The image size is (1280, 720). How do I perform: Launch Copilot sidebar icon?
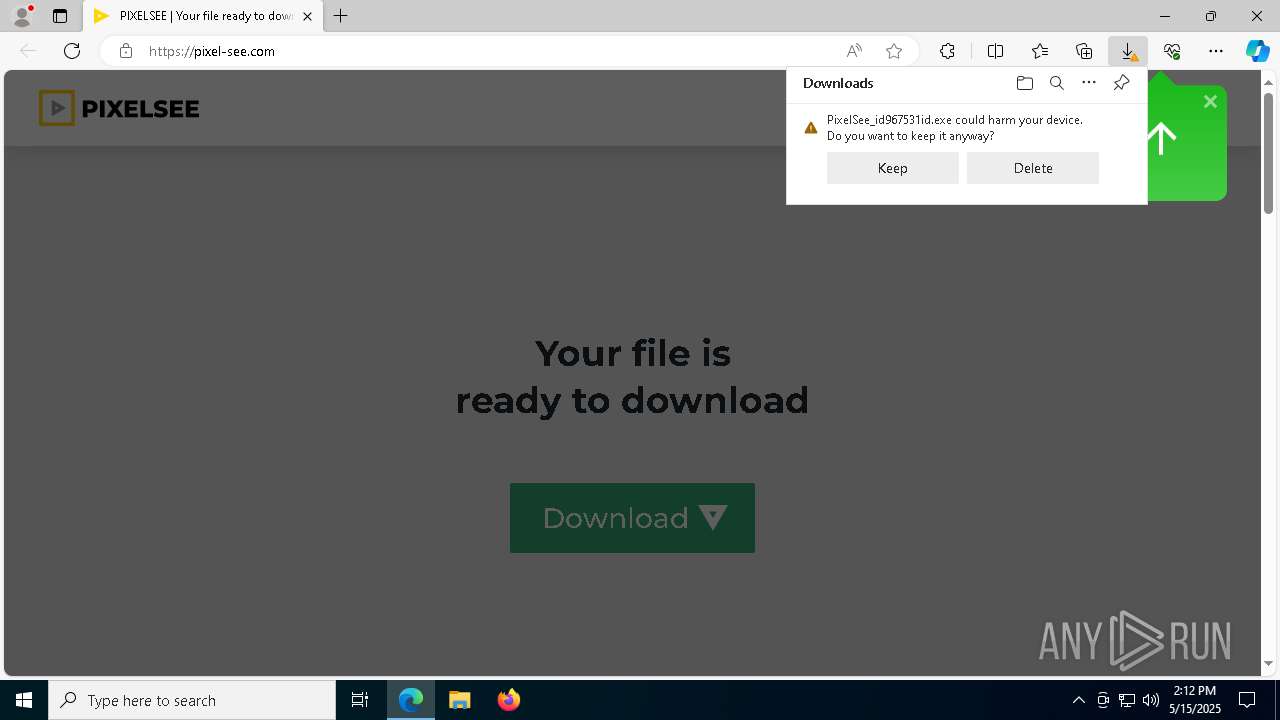(x=1257, y=51)
